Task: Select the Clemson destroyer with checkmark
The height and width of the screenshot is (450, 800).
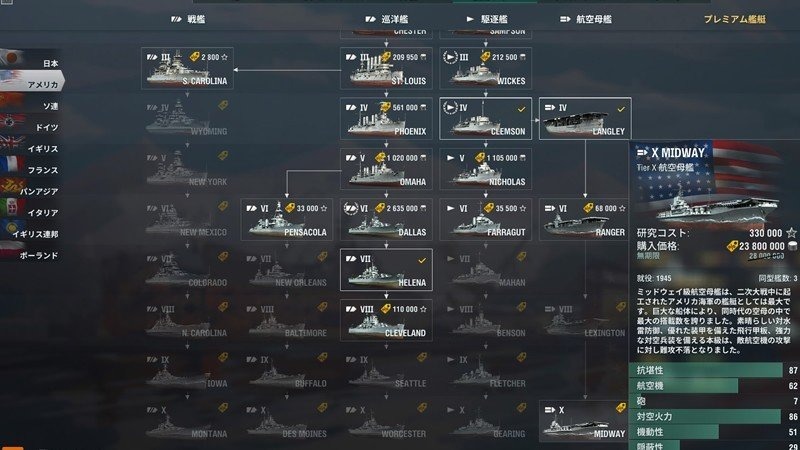Action: click(485, 118)
